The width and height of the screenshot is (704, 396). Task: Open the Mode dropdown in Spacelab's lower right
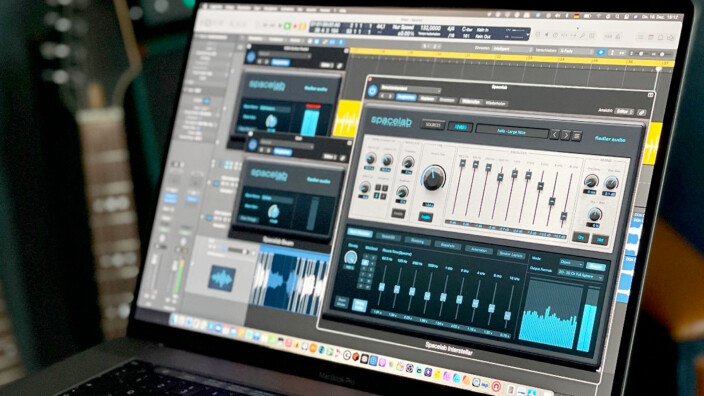click(571, 263)
